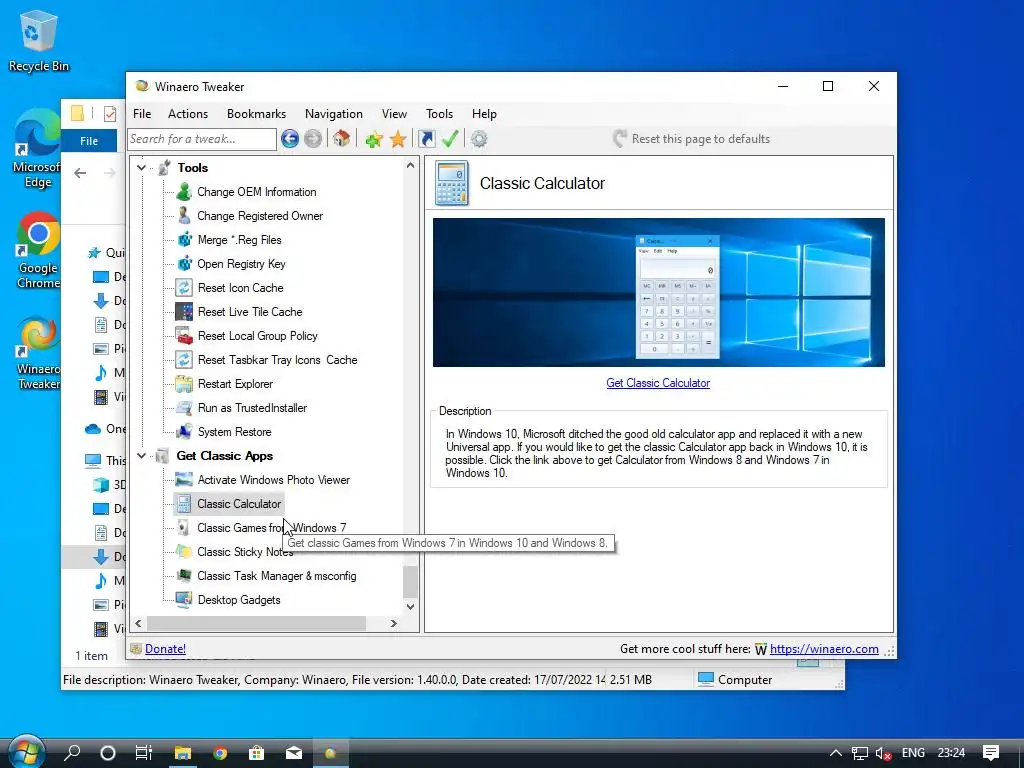Click the Get Classic Calculator link
This screenshot has width=1024, height=768.
tap(658, 383)
